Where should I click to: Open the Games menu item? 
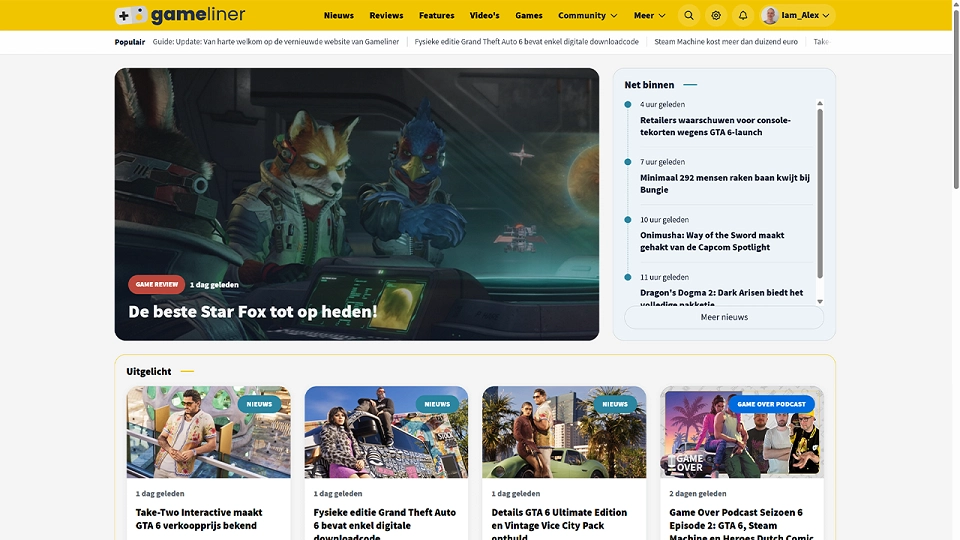pyautogui.click(x=529, y=15)
